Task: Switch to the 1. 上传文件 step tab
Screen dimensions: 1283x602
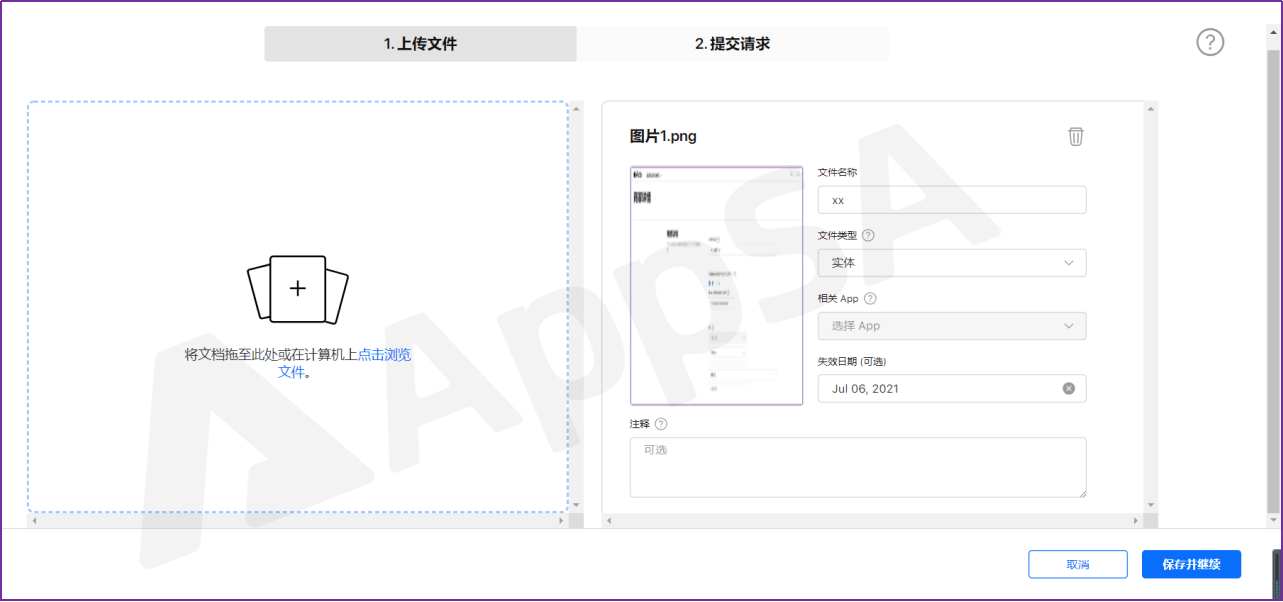Action: (421, 44)
